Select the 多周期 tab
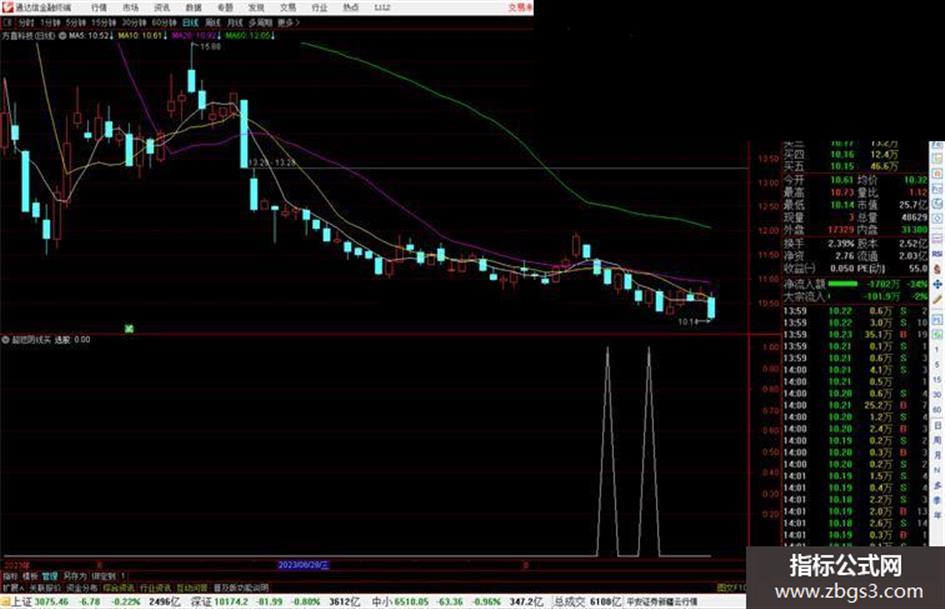This screenshot has width=945, height=609. pos(260,22)
